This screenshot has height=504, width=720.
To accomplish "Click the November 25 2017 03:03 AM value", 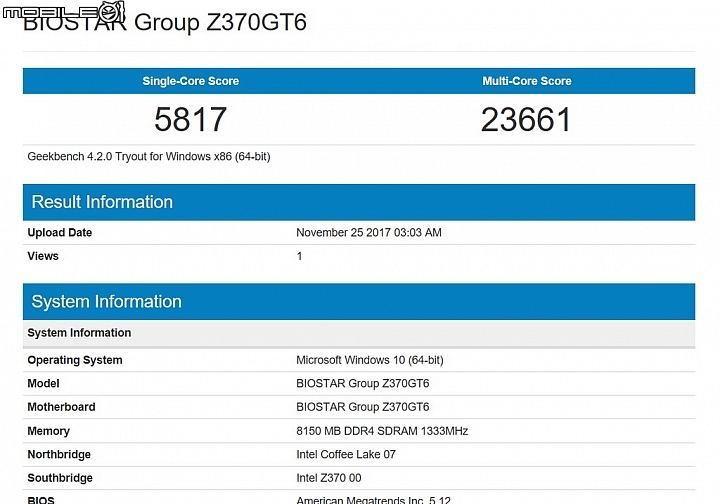I will pyautogui.click(x=369, y=232).
